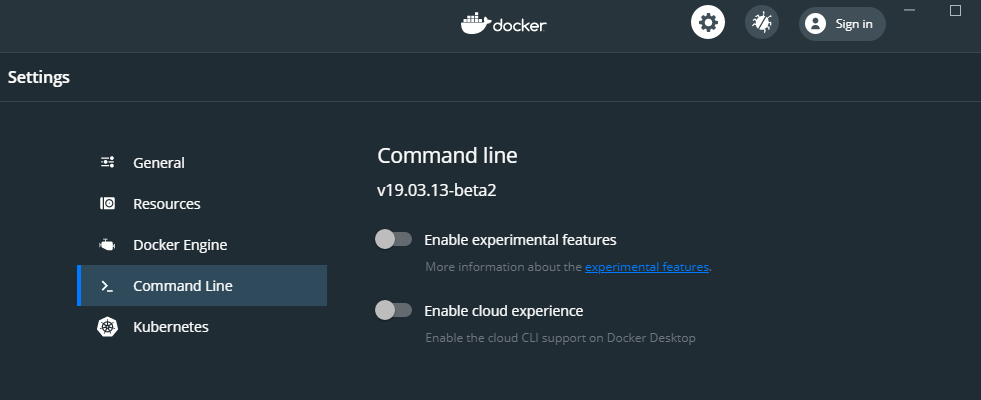Click the Docker Engine icon
This screenshot has height=400, width=981.
pyautogui.click(x=108, y=245)
